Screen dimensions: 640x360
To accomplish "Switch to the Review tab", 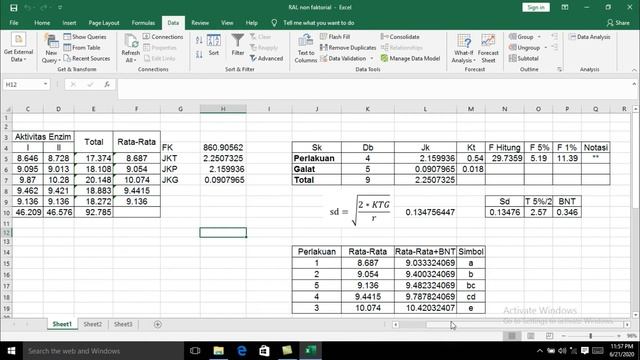I will point(200,23).
